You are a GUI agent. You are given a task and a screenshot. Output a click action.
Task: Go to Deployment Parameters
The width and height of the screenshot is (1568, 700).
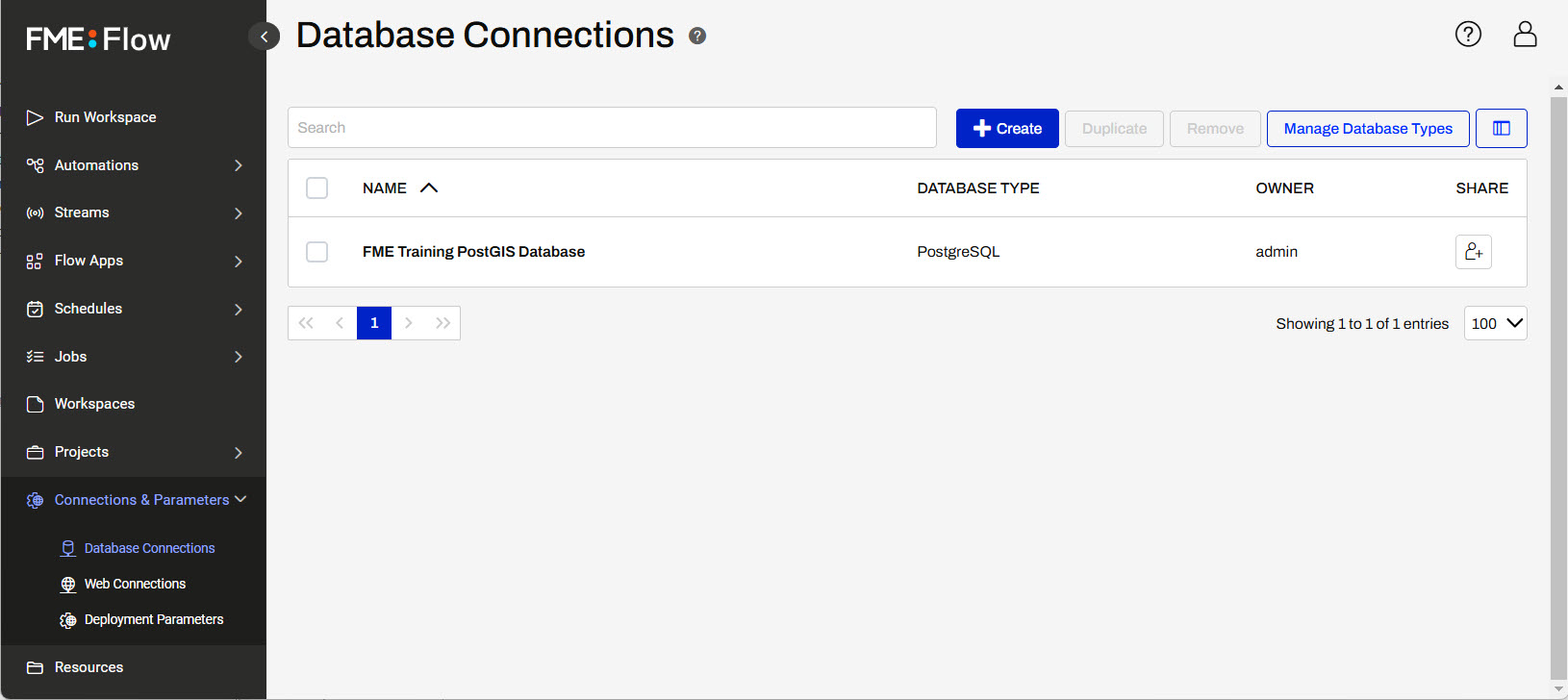[154, 619]
